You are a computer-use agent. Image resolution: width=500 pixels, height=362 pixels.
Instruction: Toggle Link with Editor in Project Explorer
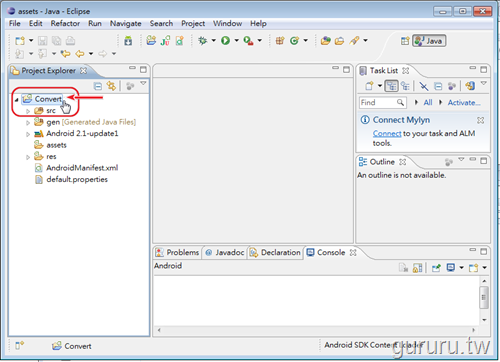point(111,86)
